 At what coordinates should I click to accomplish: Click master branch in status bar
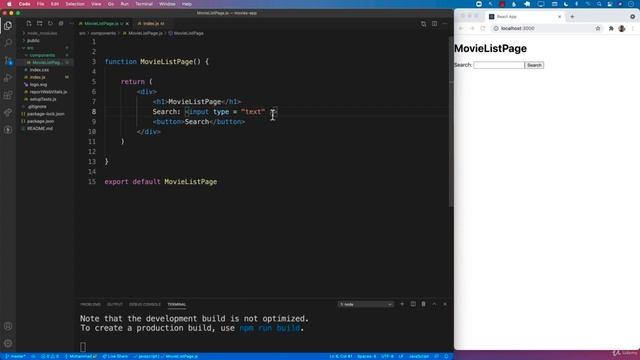pyautogui.click(x=15, y=356)
